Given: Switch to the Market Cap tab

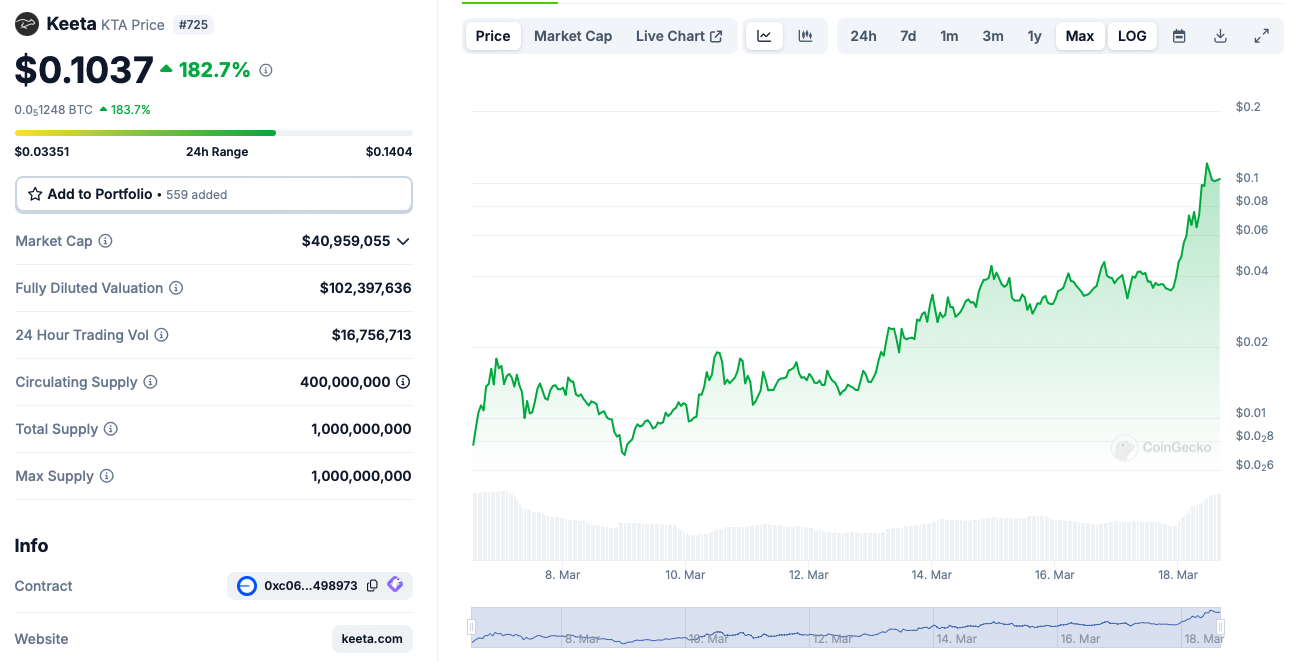Looking at the screenshot, I should click(x=573, y=36).
